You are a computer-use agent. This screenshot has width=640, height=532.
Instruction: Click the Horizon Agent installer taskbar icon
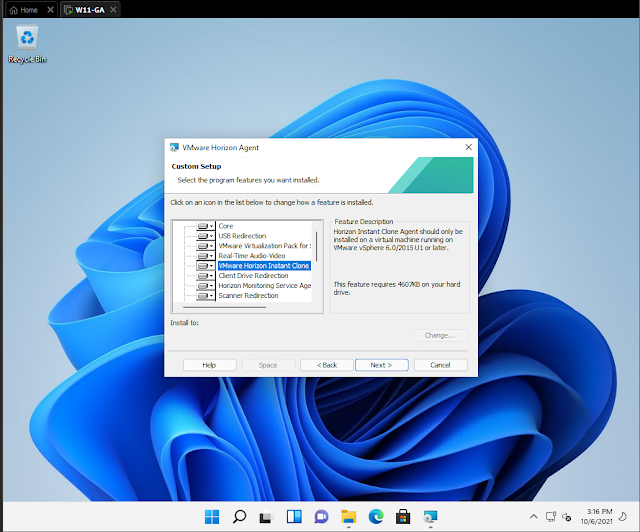[430, 517]
